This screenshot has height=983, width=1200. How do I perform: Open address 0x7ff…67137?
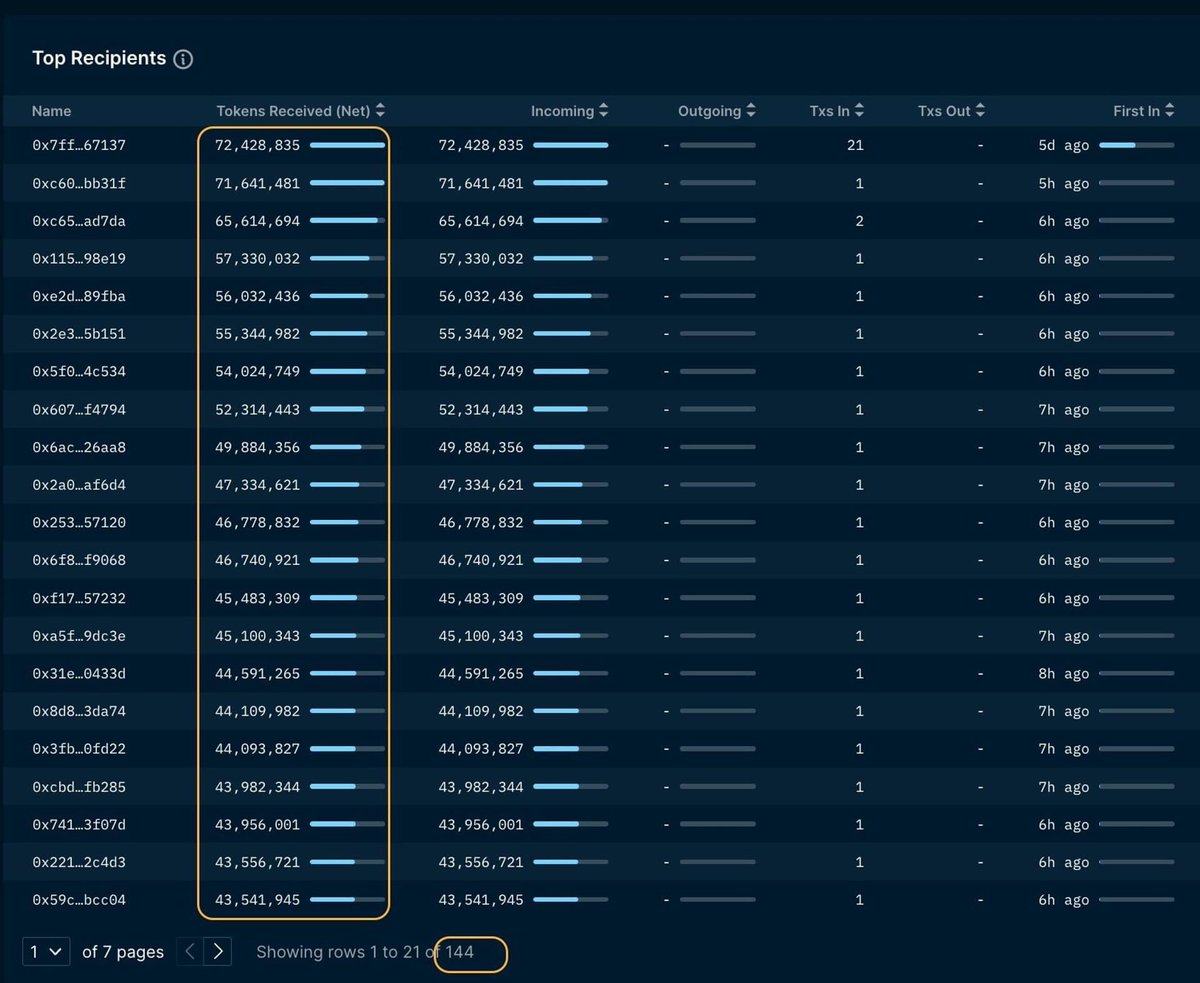point(79,145)
